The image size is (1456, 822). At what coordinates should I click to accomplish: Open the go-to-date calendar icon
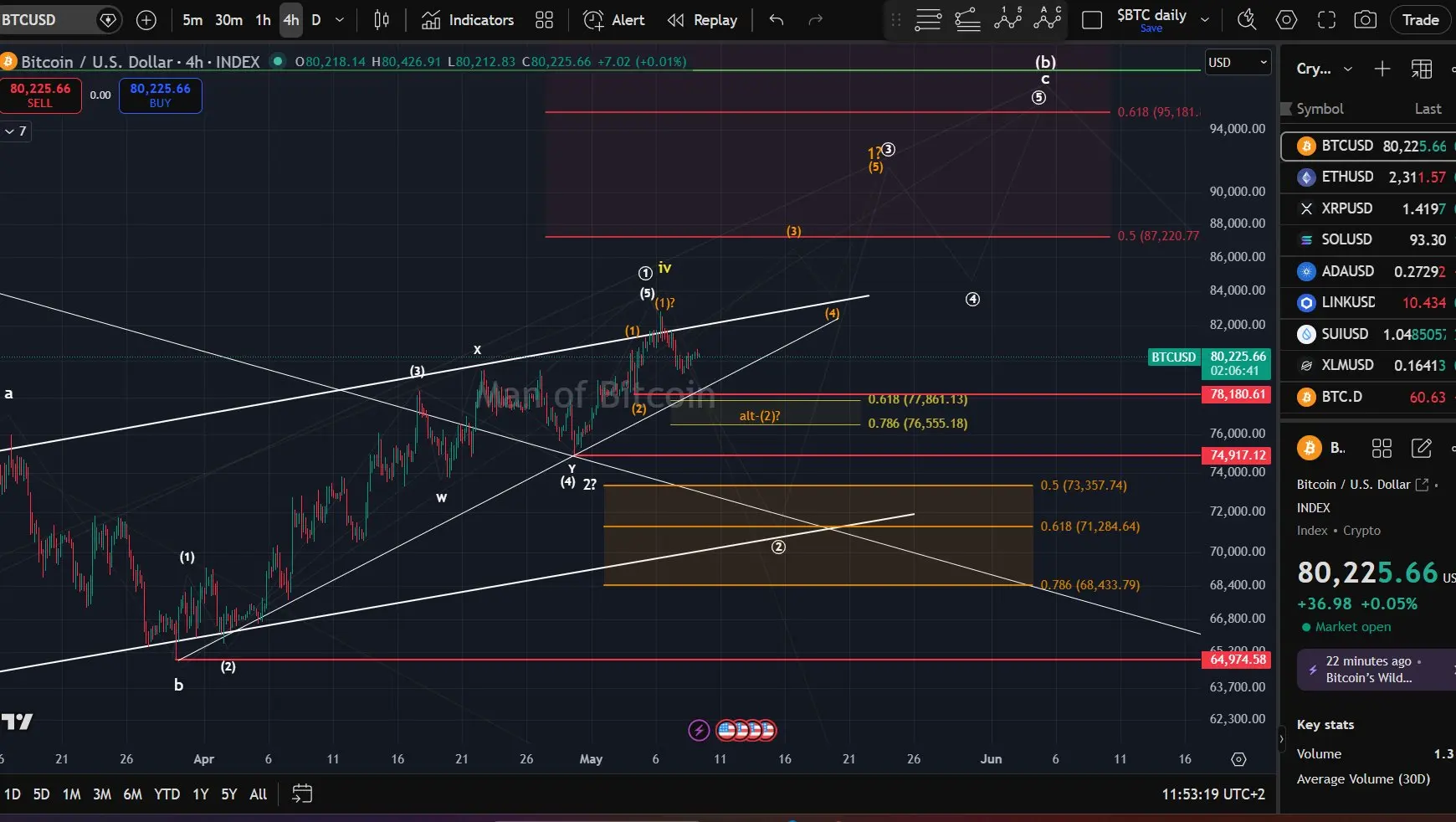coord(302,794)
